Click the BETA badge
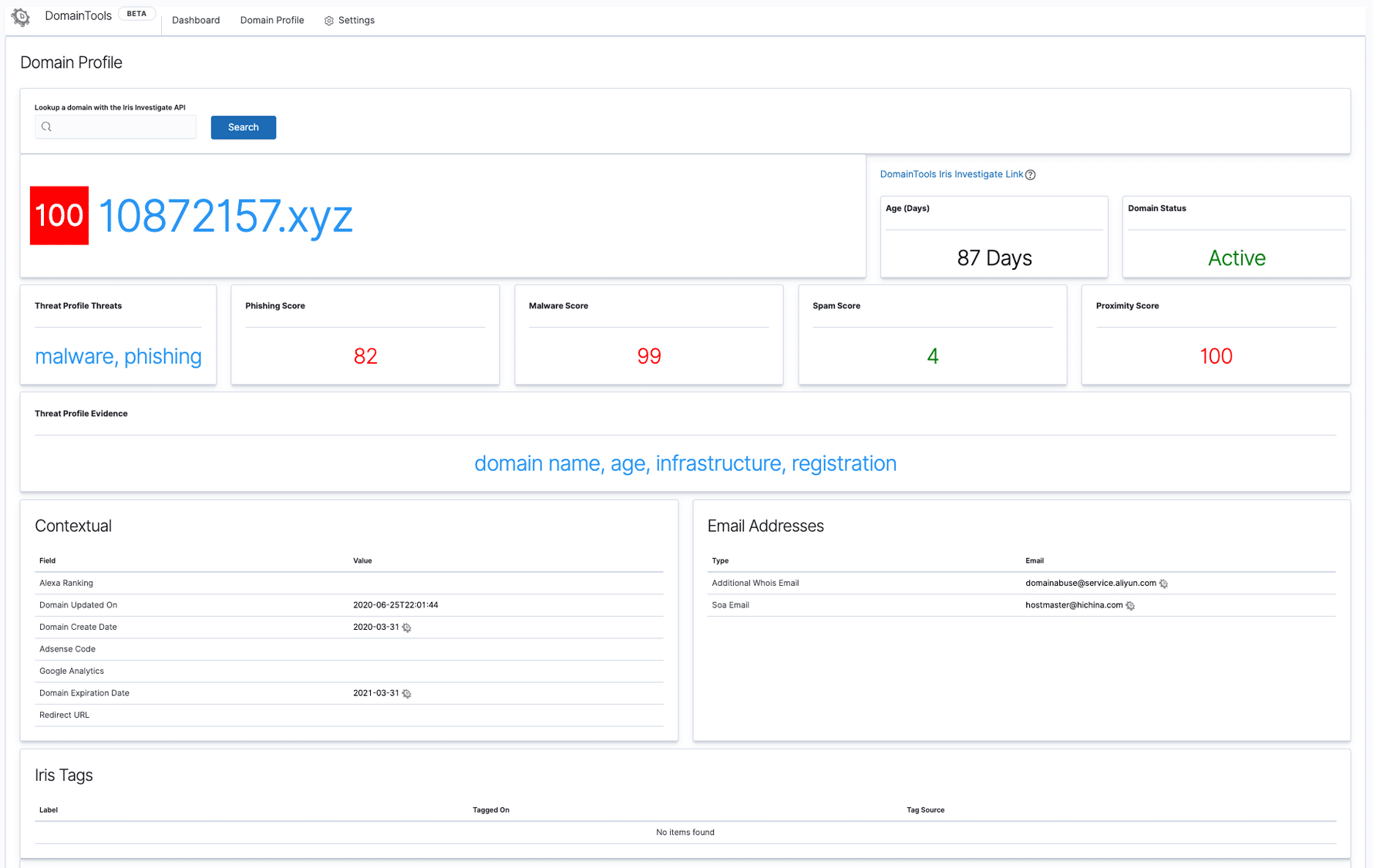The width and height of the screenshot is (1373, 868). pyautogui.click(x=136, y=14)
